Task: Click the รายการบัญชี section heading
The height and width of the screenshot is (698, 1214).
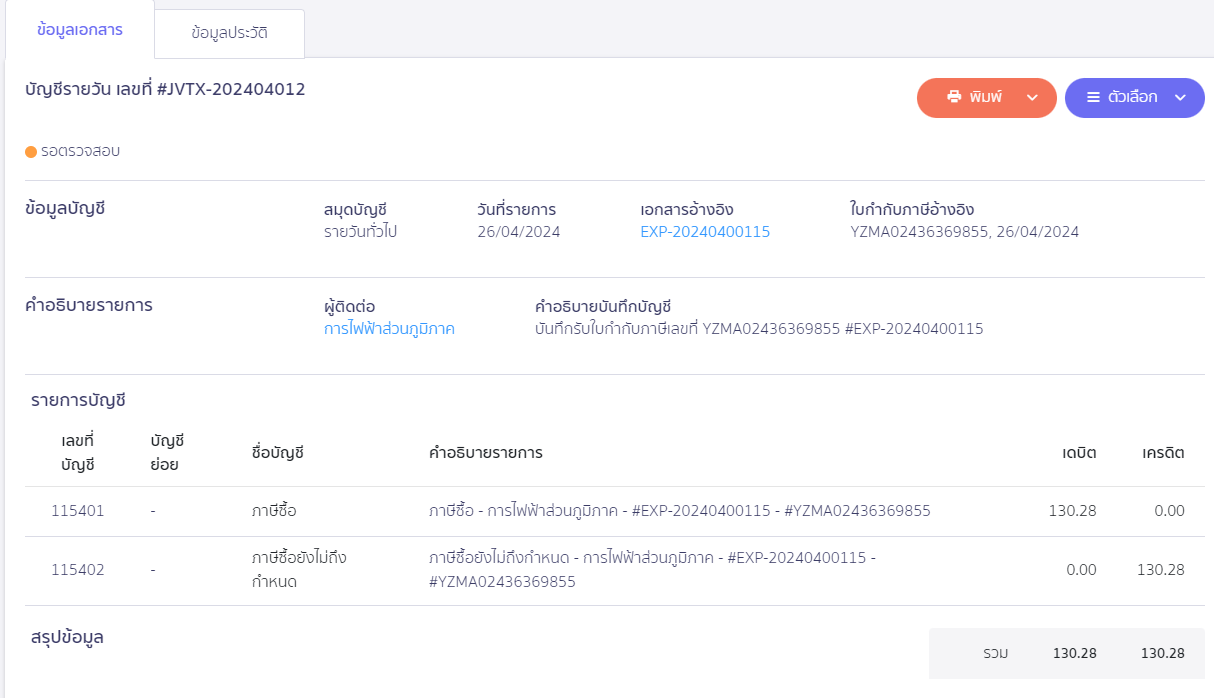Action: point(78,400)
